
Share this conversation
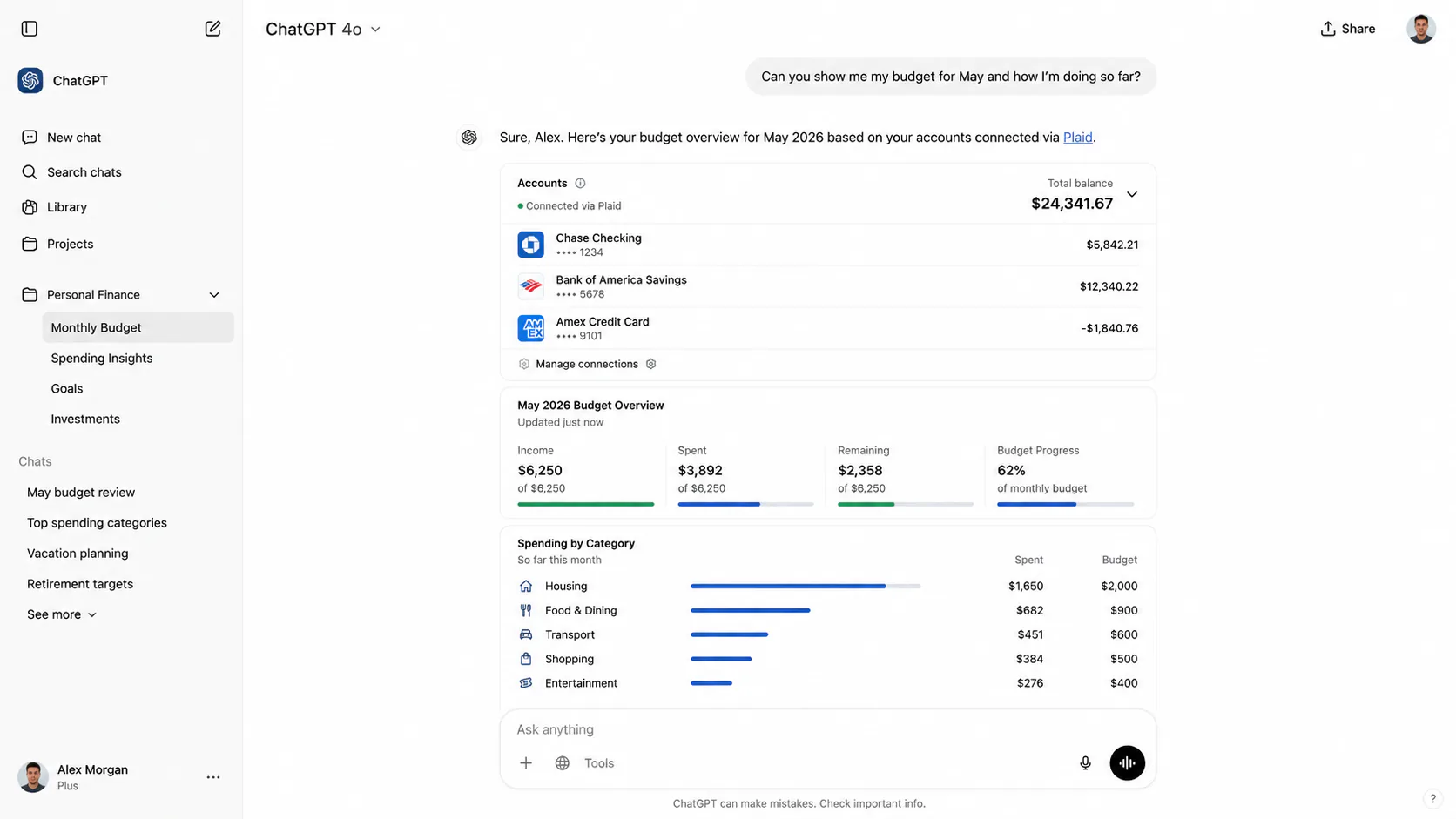click(1347, 29)
